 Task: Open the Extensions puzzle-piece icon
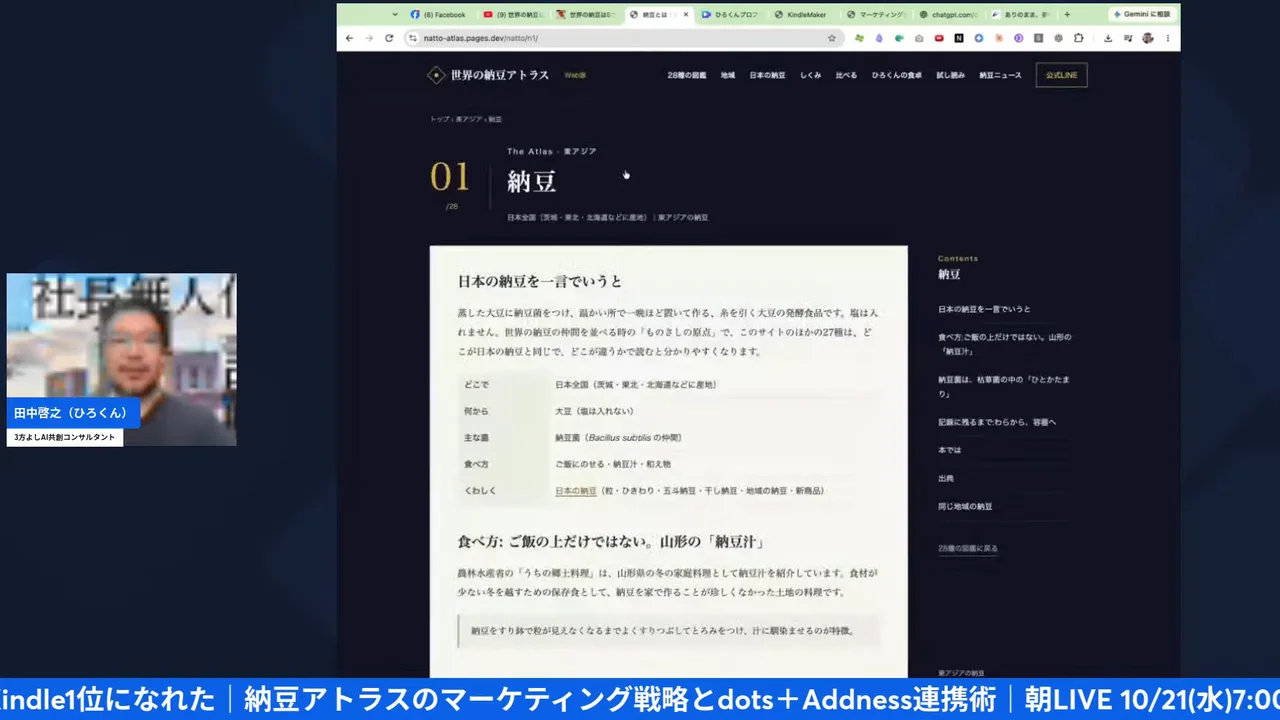[x=1078, y=38]
